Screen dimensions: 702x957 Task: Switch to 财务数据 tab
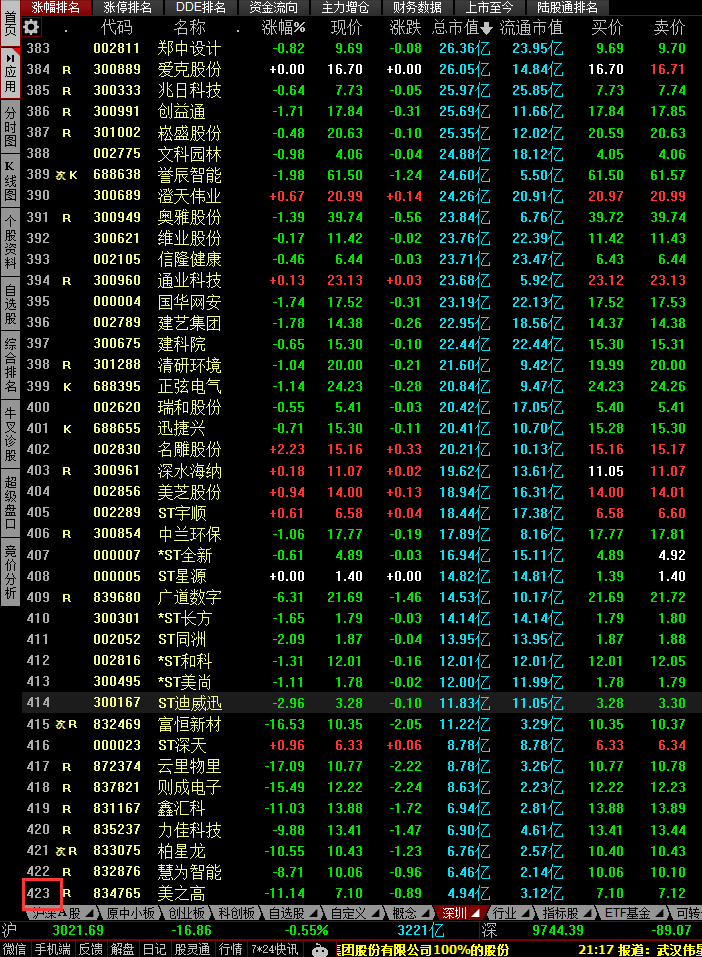point(418,7)
